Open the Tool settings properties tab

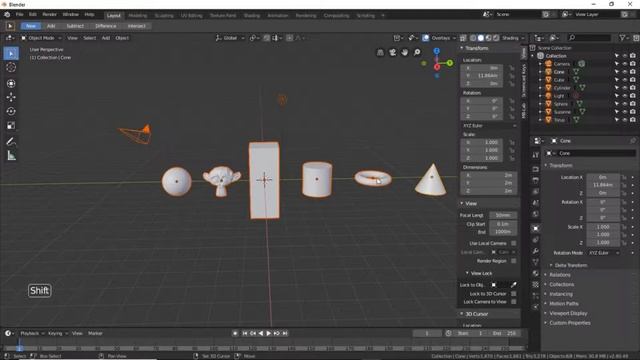click(536, 155)
